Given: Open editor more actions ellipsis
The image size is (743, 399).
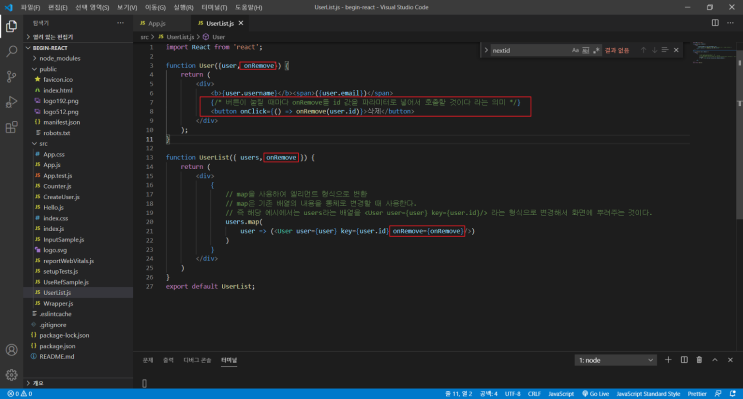Looking at the screenshot, I should tap(730, 23).
